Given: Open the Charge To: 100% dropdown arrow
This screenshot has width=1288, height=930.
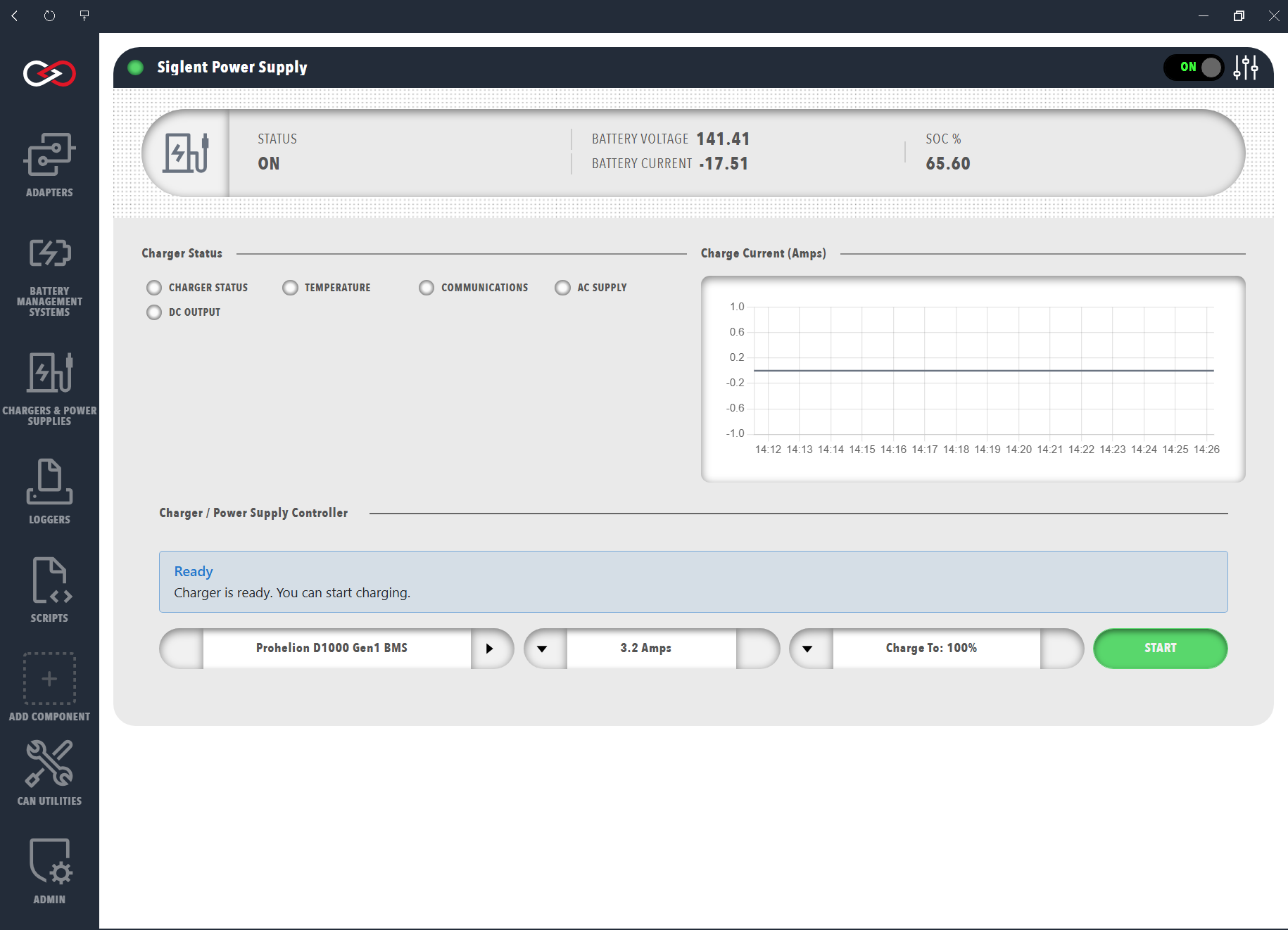Looking at the screenshot, I should 809,649.
